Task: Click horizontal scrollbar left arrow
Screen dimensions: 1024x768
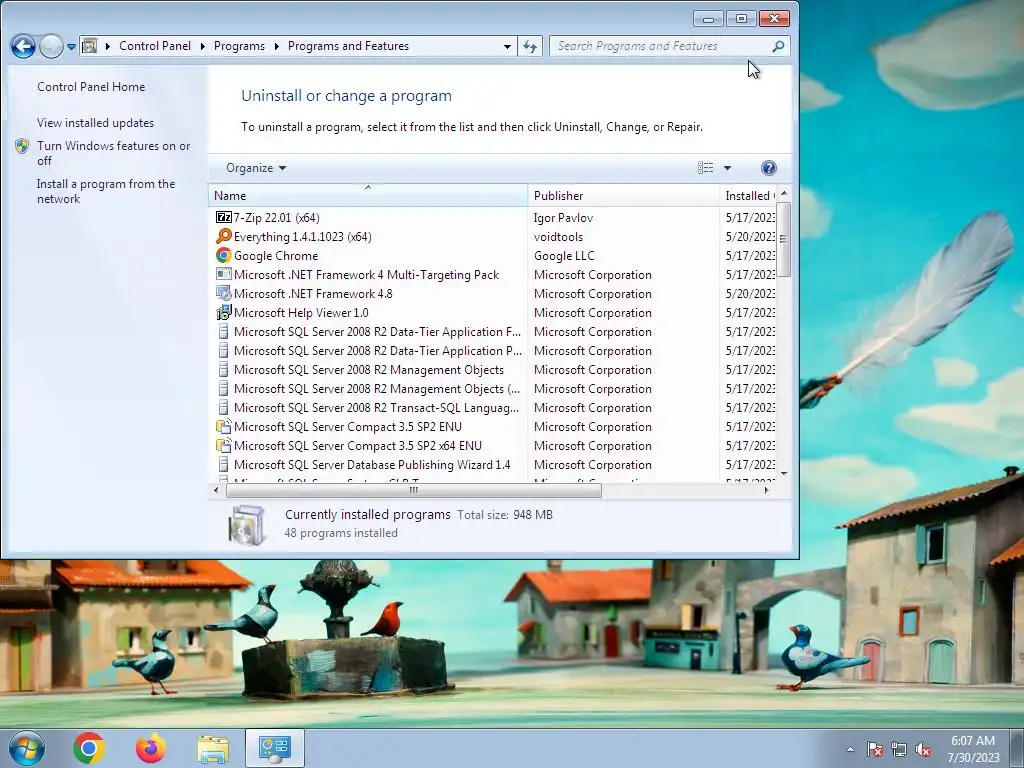Action: (x=217, y=490)
